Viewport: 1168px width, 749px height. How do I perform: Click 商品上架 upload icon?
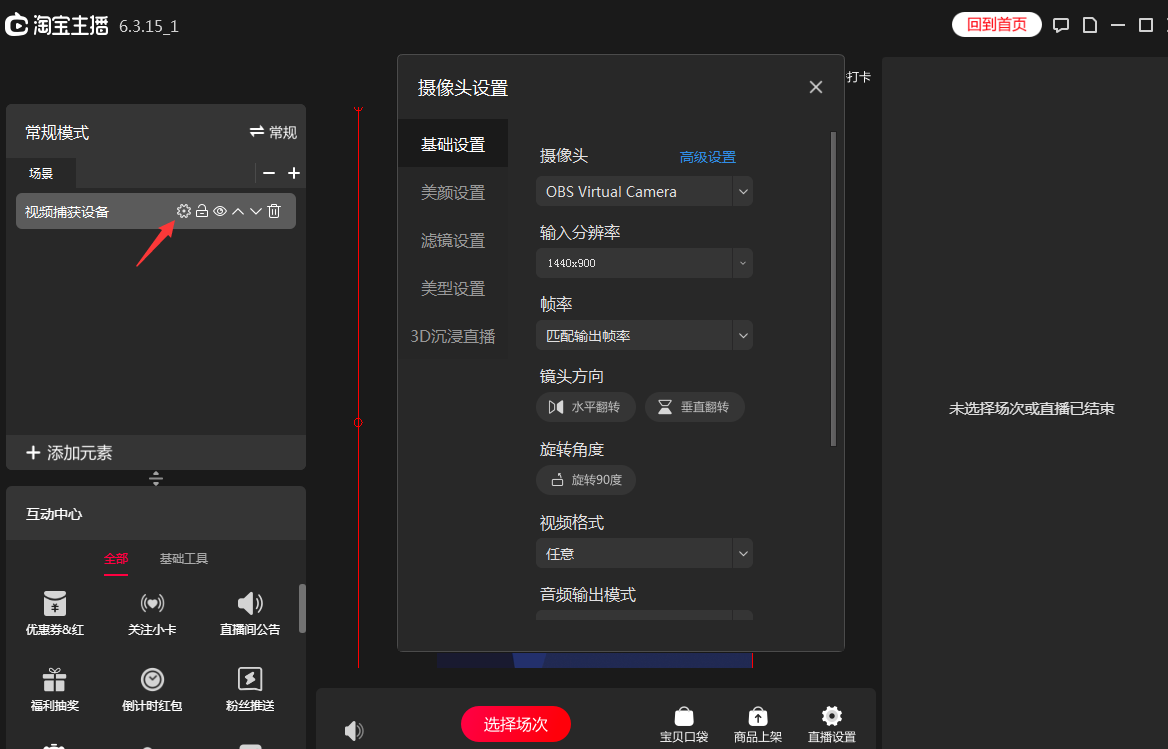tap(758, 717)
